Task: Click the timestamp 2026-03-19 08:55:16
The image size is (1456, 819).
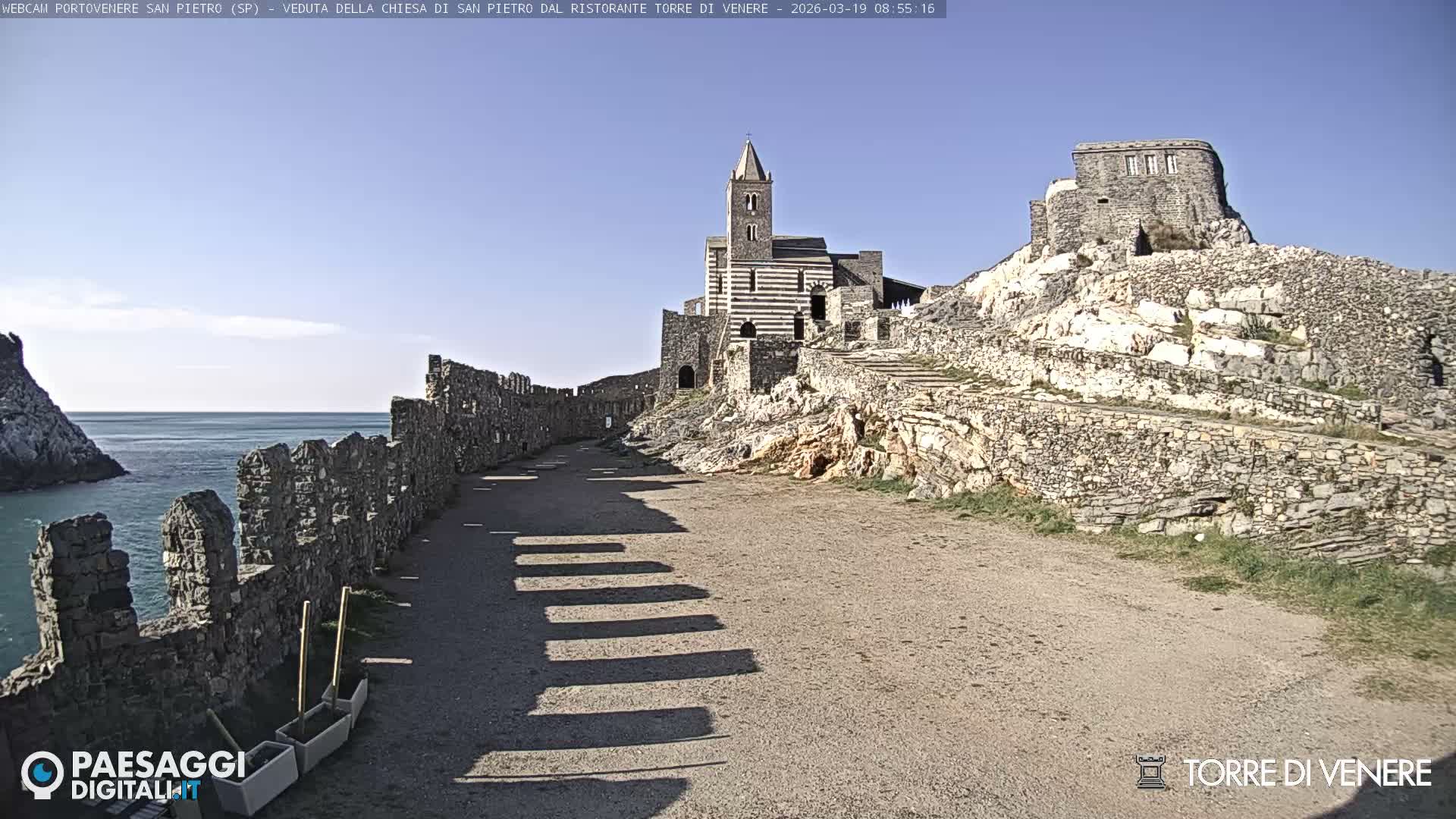Action: (x=862, y=8)
